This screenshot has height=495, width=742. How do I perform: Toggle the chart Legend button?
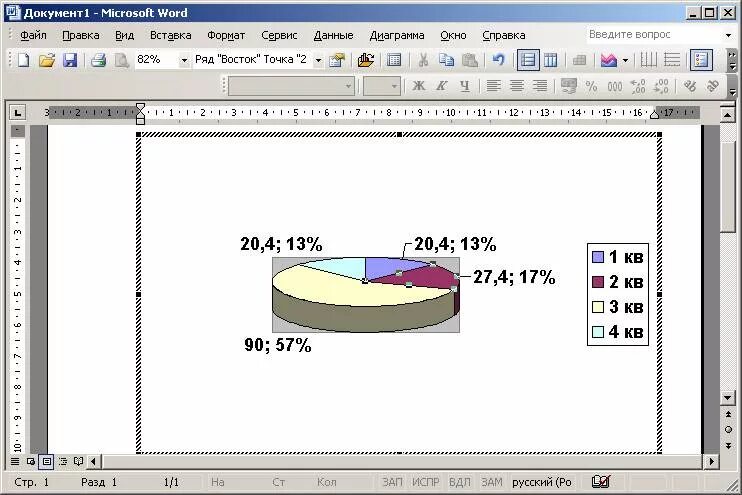click(701, 60)
